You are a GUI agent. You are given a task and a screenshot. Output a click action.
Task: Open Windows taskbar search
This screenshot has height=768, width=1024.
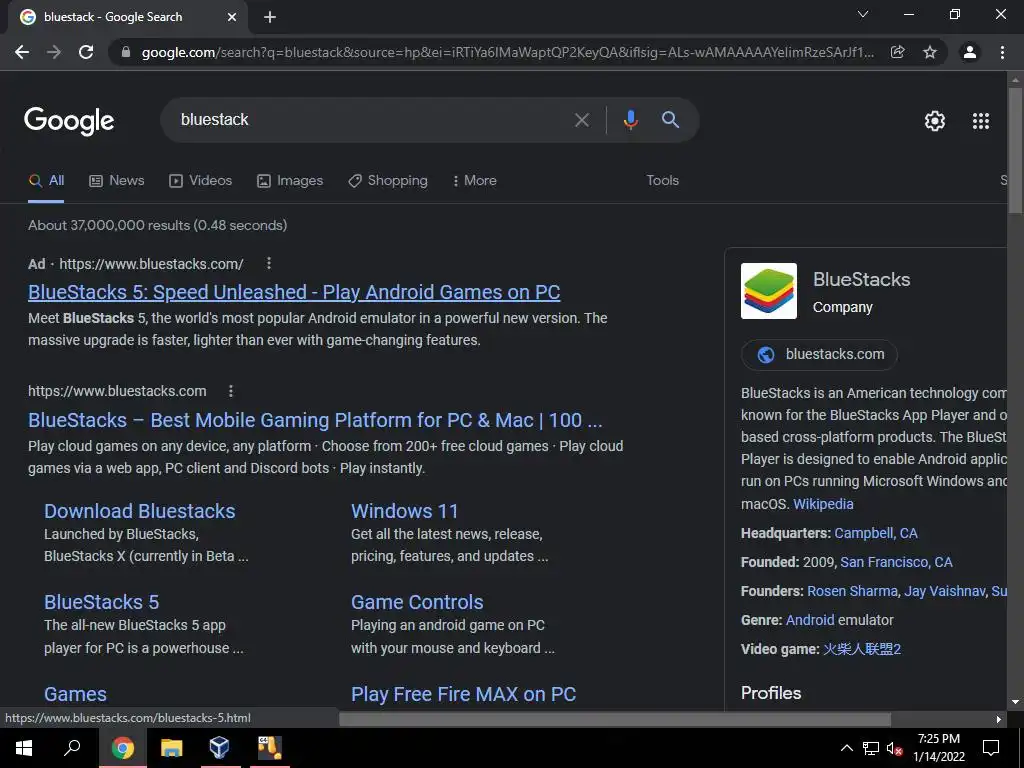coord(72,748)
